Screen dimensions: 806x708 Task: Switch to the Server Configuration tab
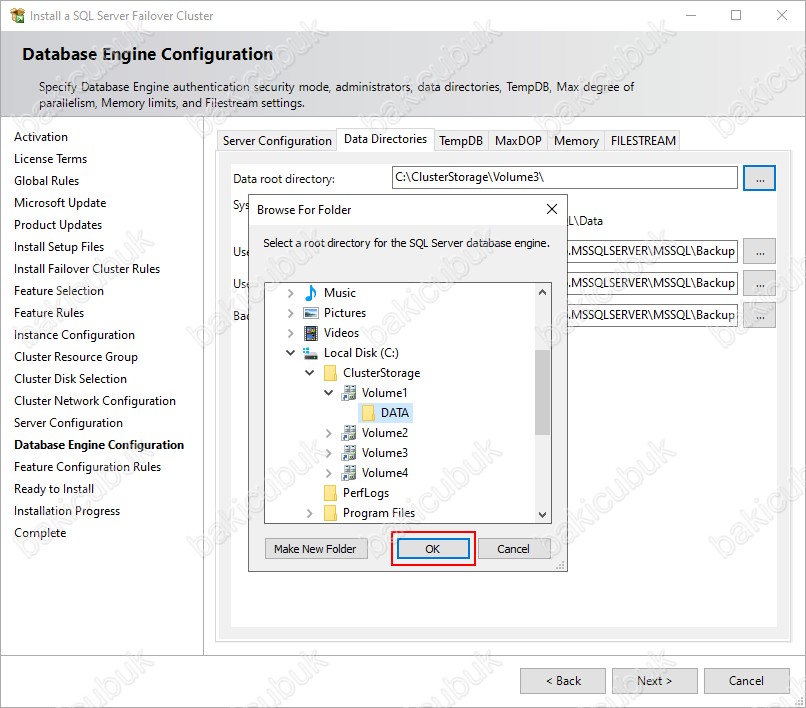(x=277, y=141)
